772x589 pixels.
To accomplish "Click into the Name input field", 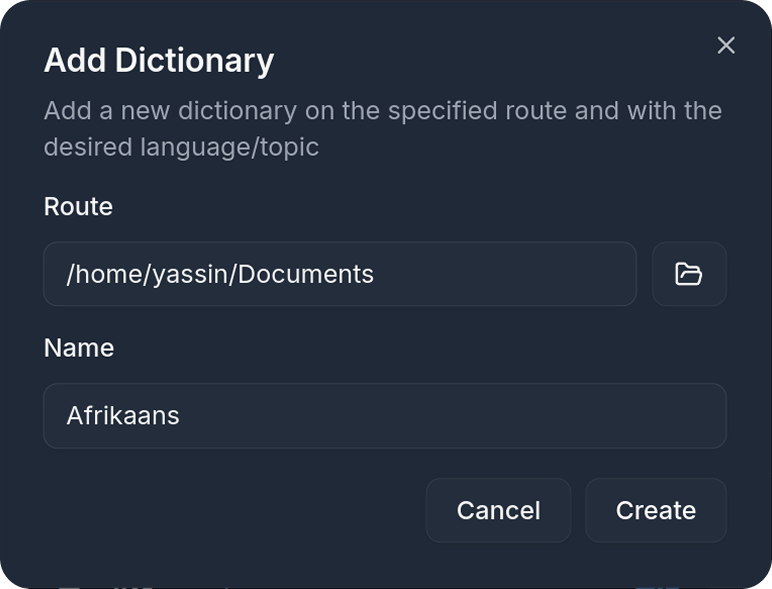I will 384,416.
